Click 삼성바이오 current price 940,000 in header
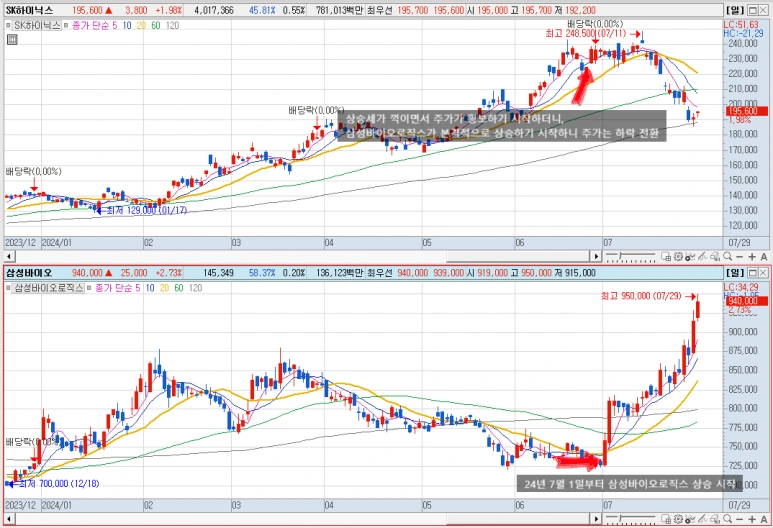The height and width of the screenshot is (528, 773). pos(87,273)
